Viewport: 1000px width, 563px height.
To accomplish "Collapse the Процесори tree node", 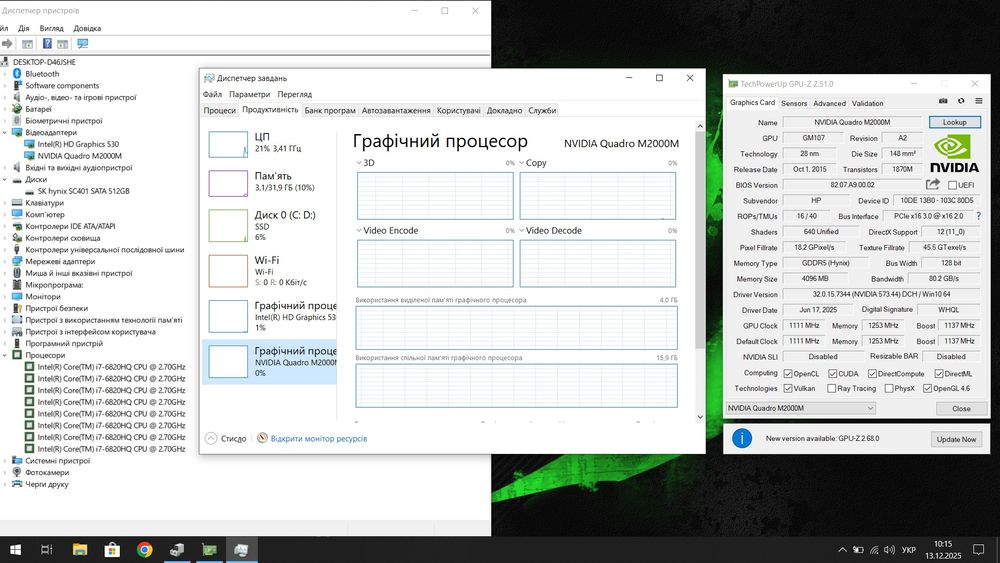I will [x=5, y=355].
